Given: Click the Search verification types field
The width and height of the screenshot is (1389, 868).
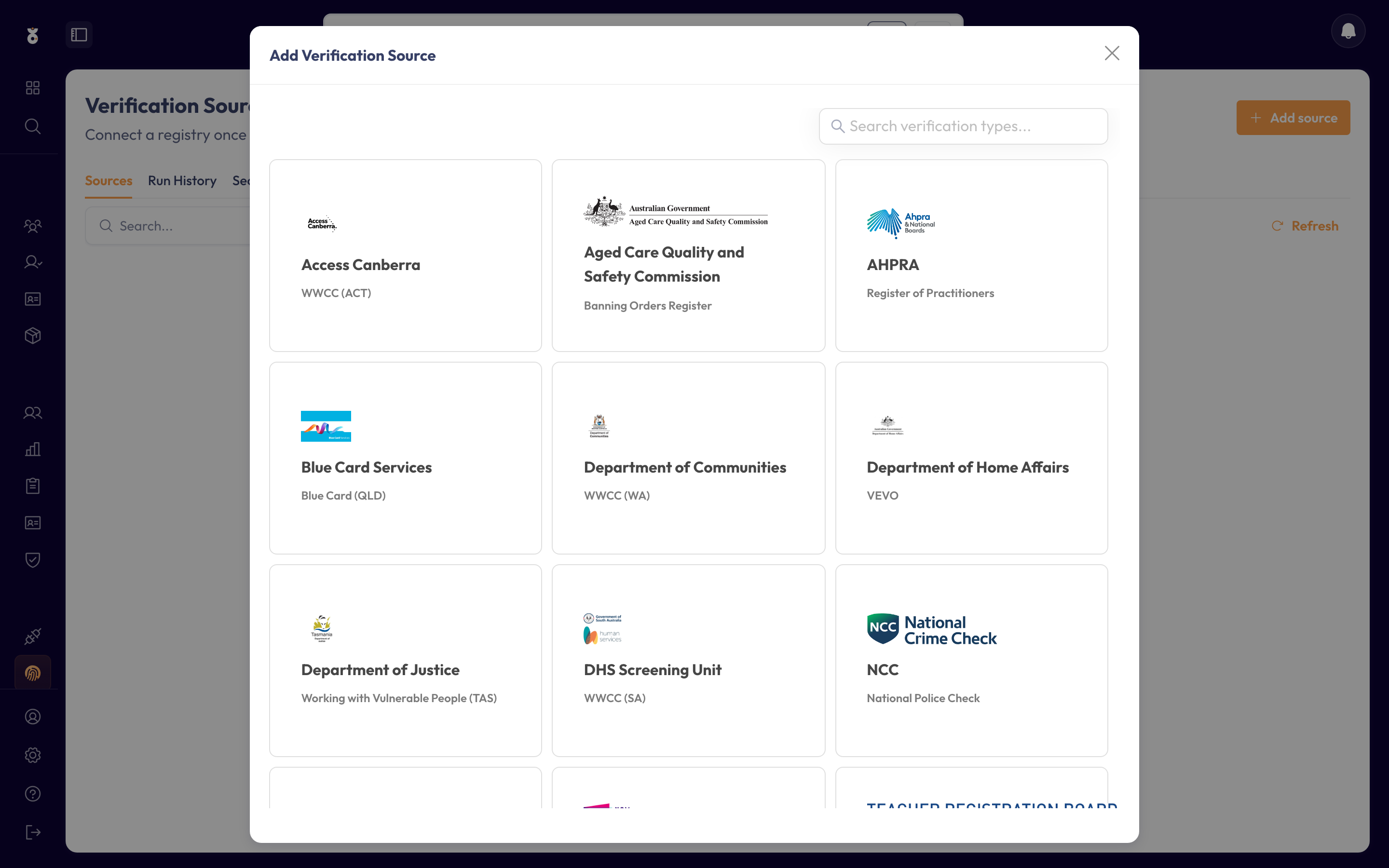Looking at the screenshot, I should [963, 126].
